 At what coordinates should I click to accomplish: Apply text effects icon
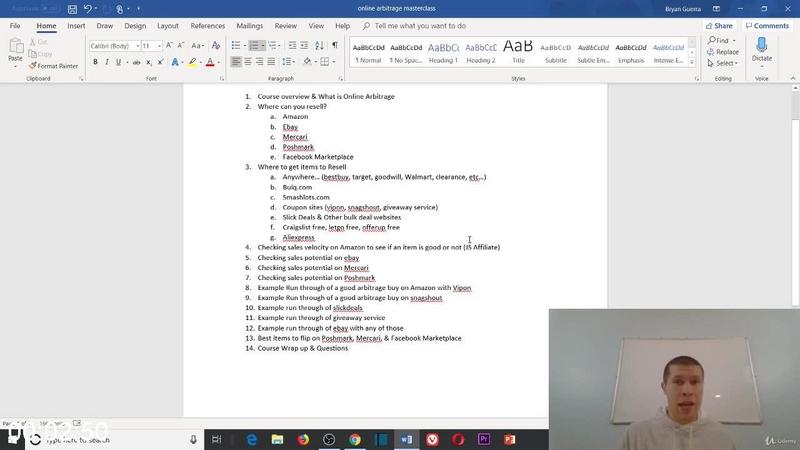(175, 62)
